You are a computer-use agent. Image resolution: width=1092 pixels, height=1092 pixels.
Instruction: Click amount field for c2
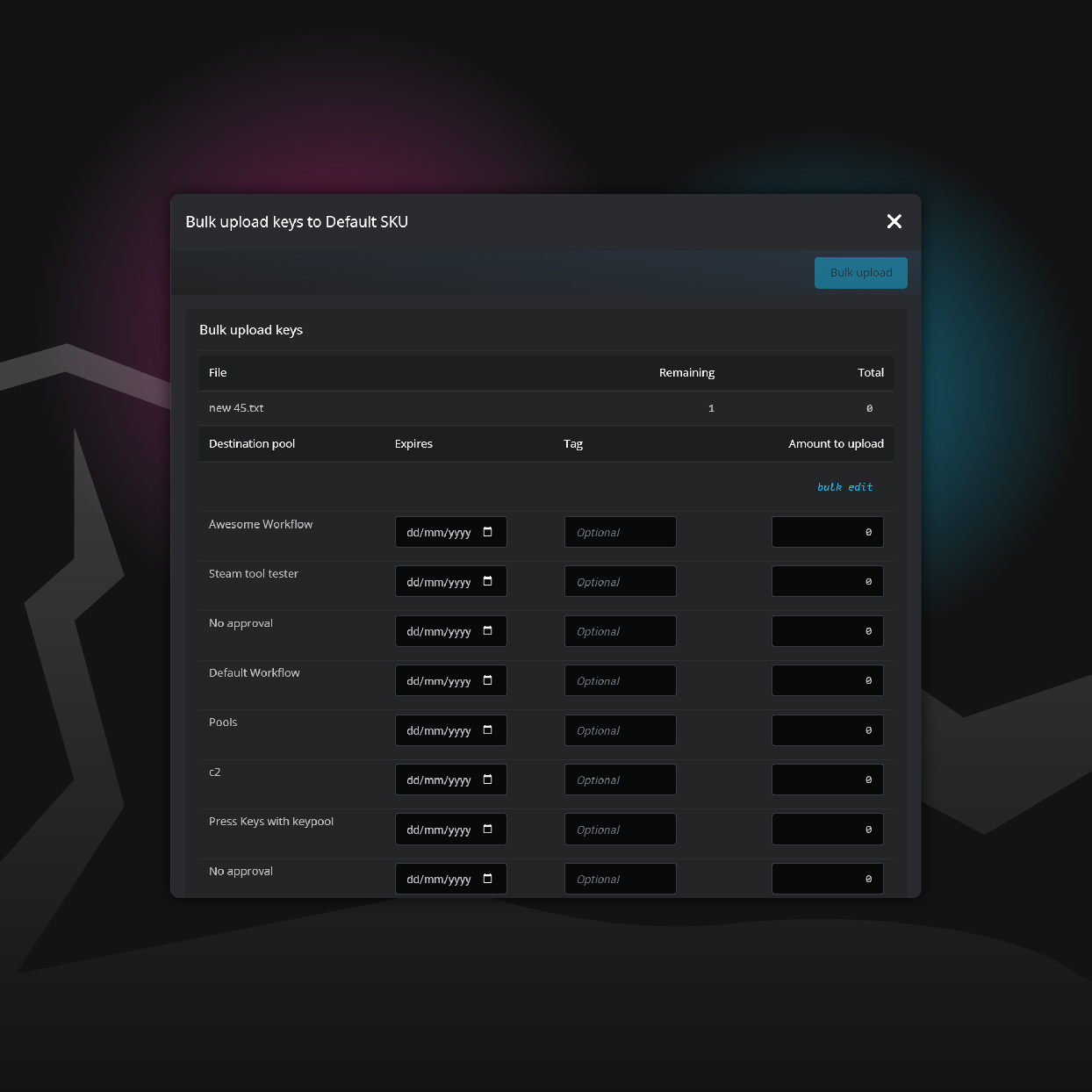(x=827, y=779)
